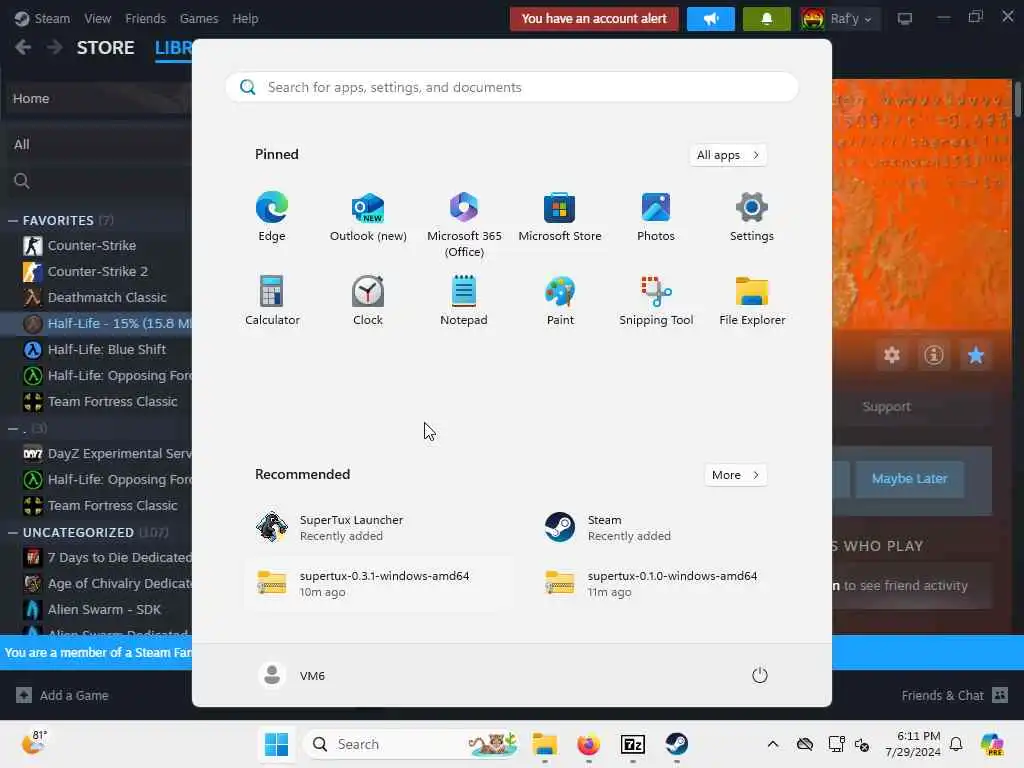Screen dimensions: 1024x768
Task: Open Notepad from pinned apps
Action: pyautogui.click(x=464, y=300)
